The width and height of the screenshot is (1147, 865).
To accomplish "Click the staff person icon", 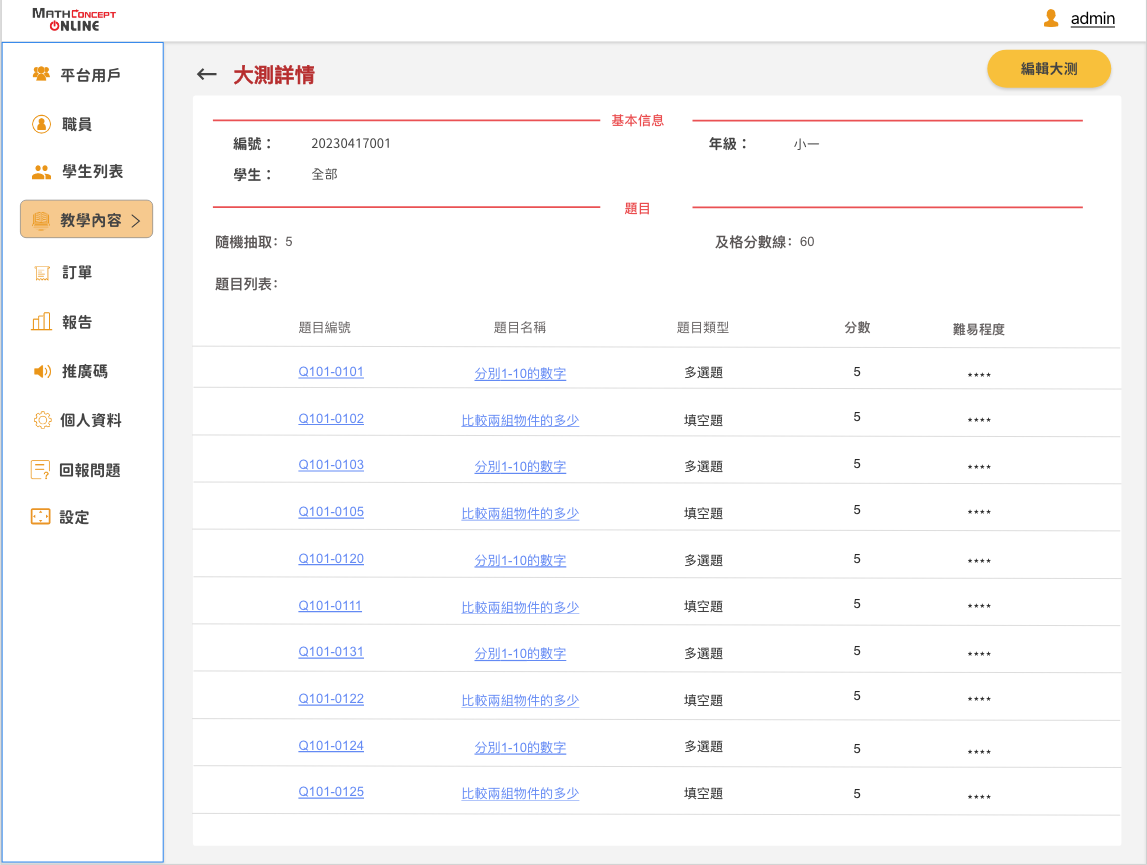I will tap(42, 124).
